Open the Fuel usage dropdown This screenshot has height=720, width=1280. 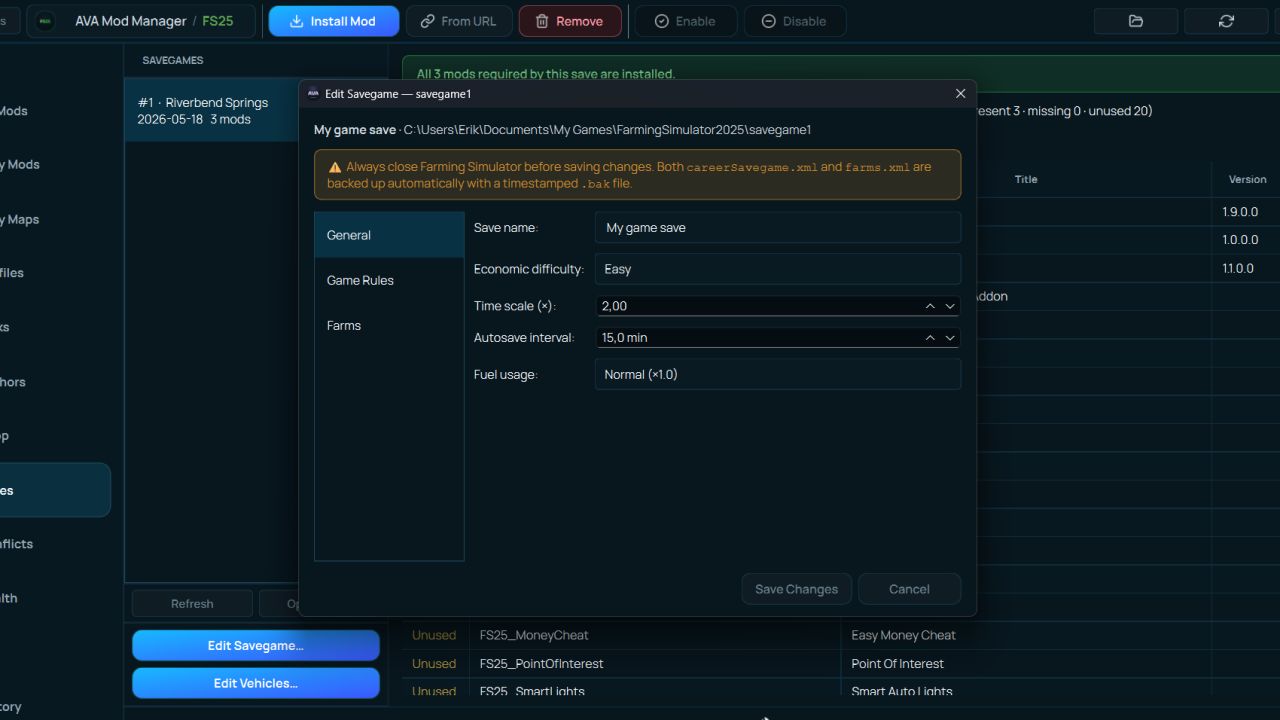778,374
